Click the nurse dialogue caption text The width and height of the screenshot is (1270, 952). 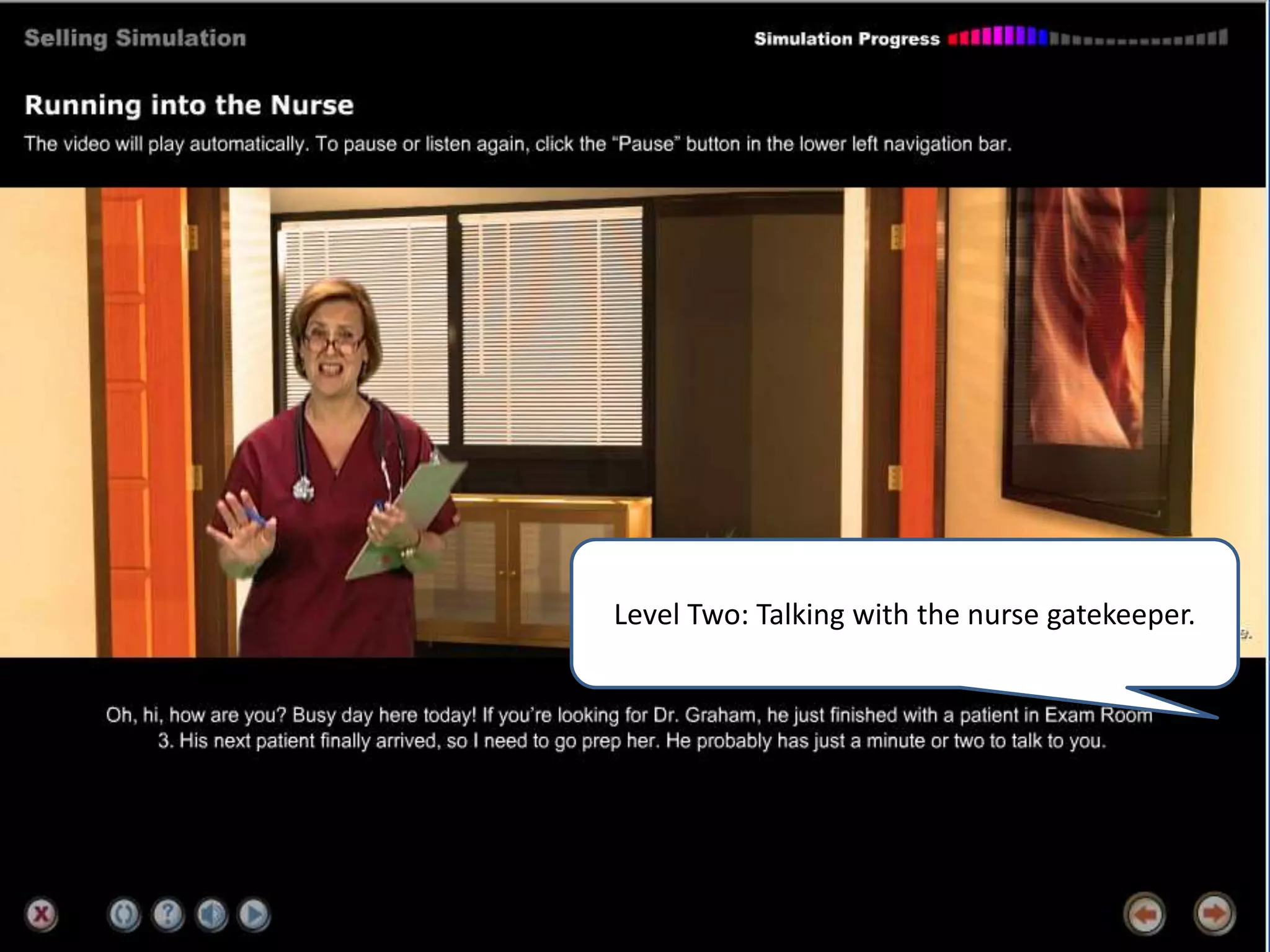click(x=629, y=728)
